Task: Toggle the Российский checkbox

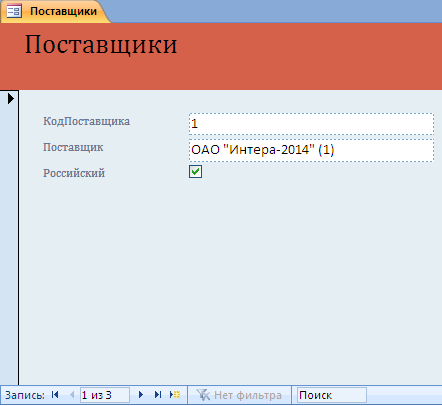Action: click(195, 172)
